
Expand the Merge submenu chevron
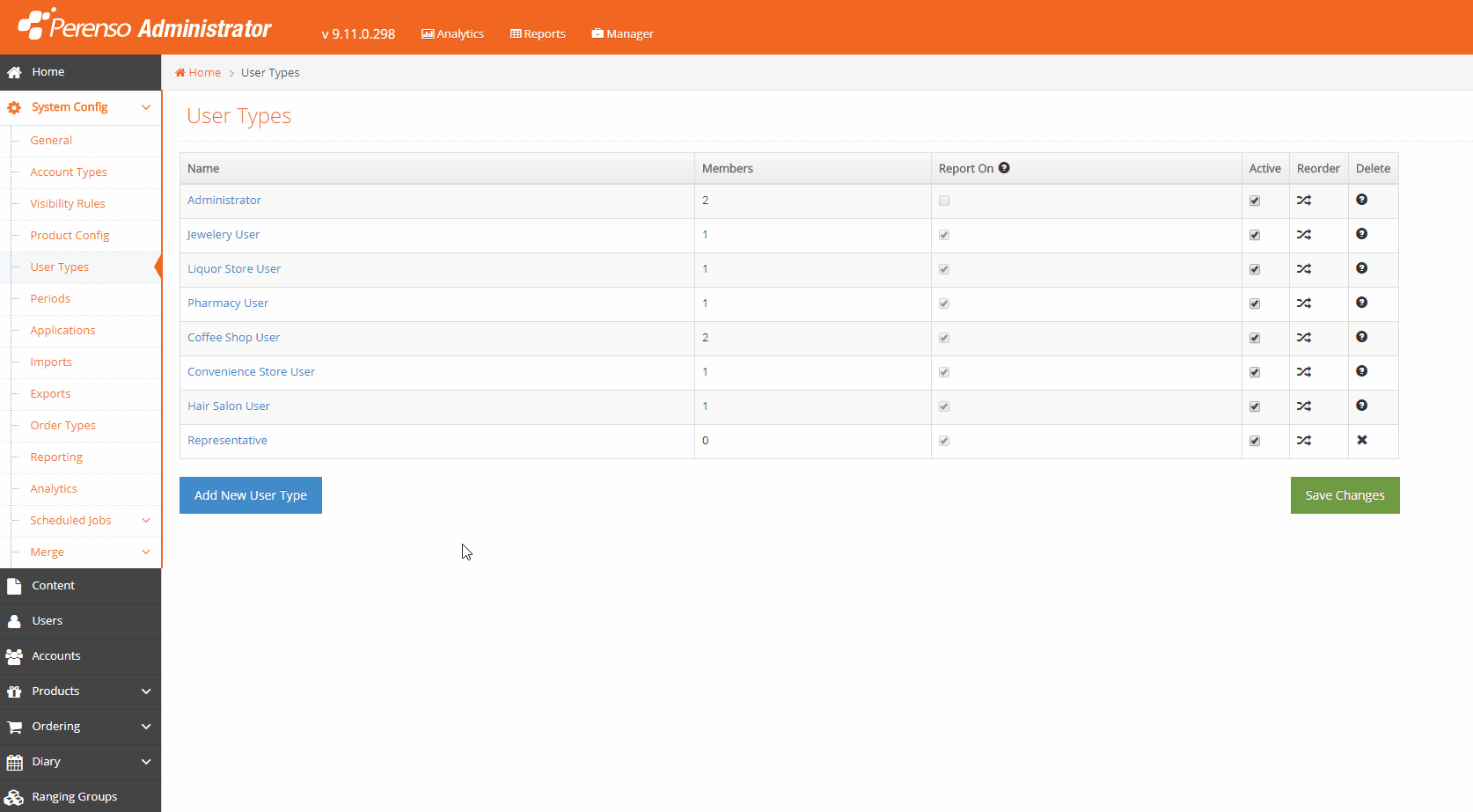146,552
